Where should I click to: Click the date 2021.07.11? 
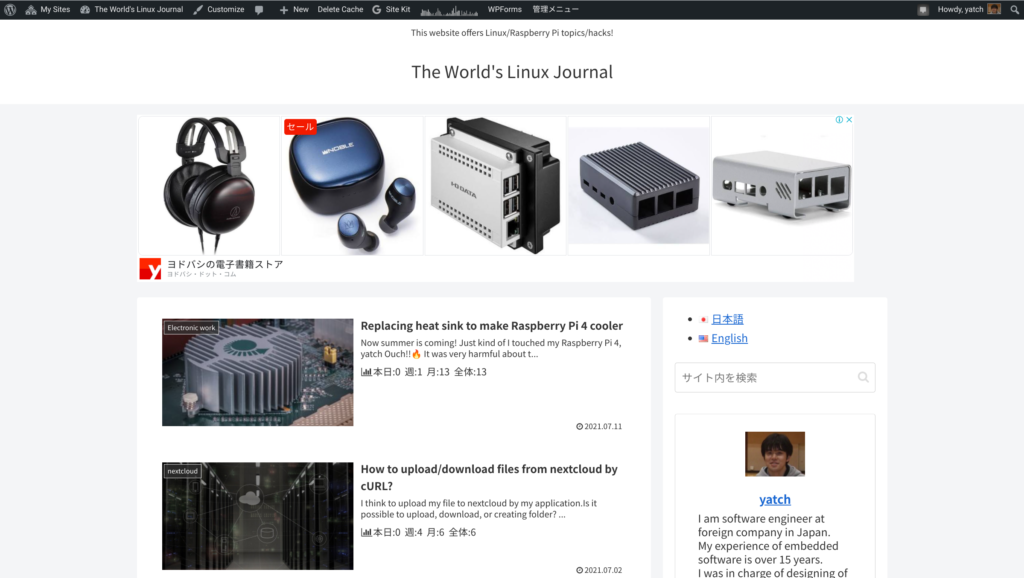coord(599,426)
